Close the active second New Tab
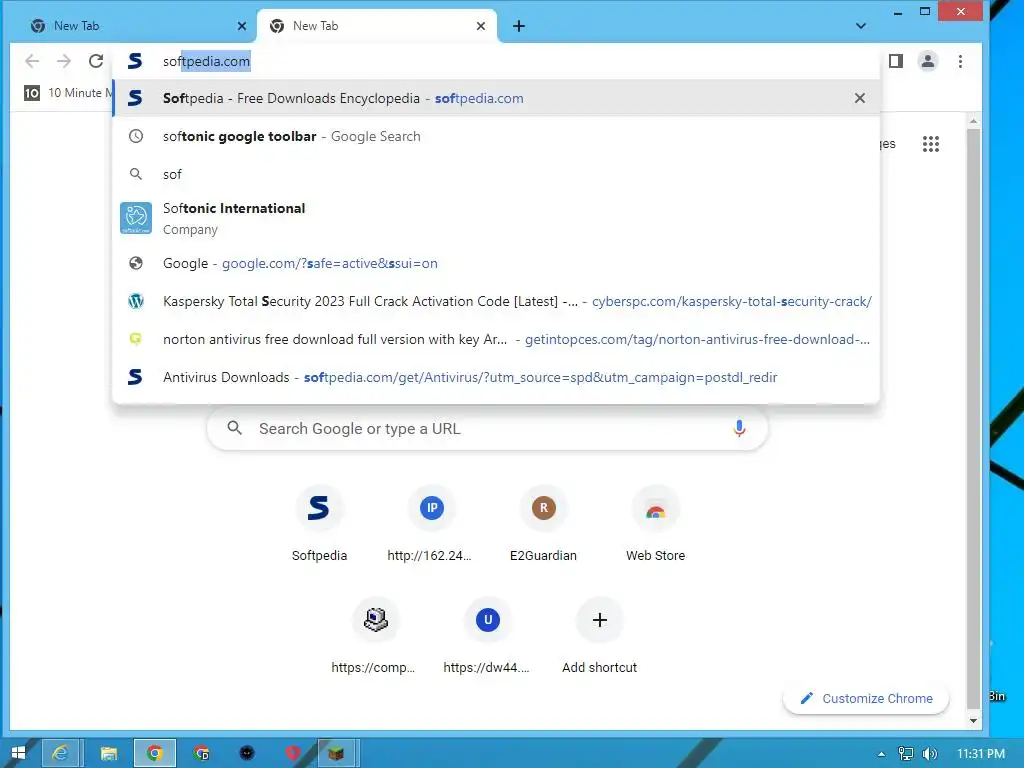This screenshot has width=1024, height=768. (x=481, y=26)
